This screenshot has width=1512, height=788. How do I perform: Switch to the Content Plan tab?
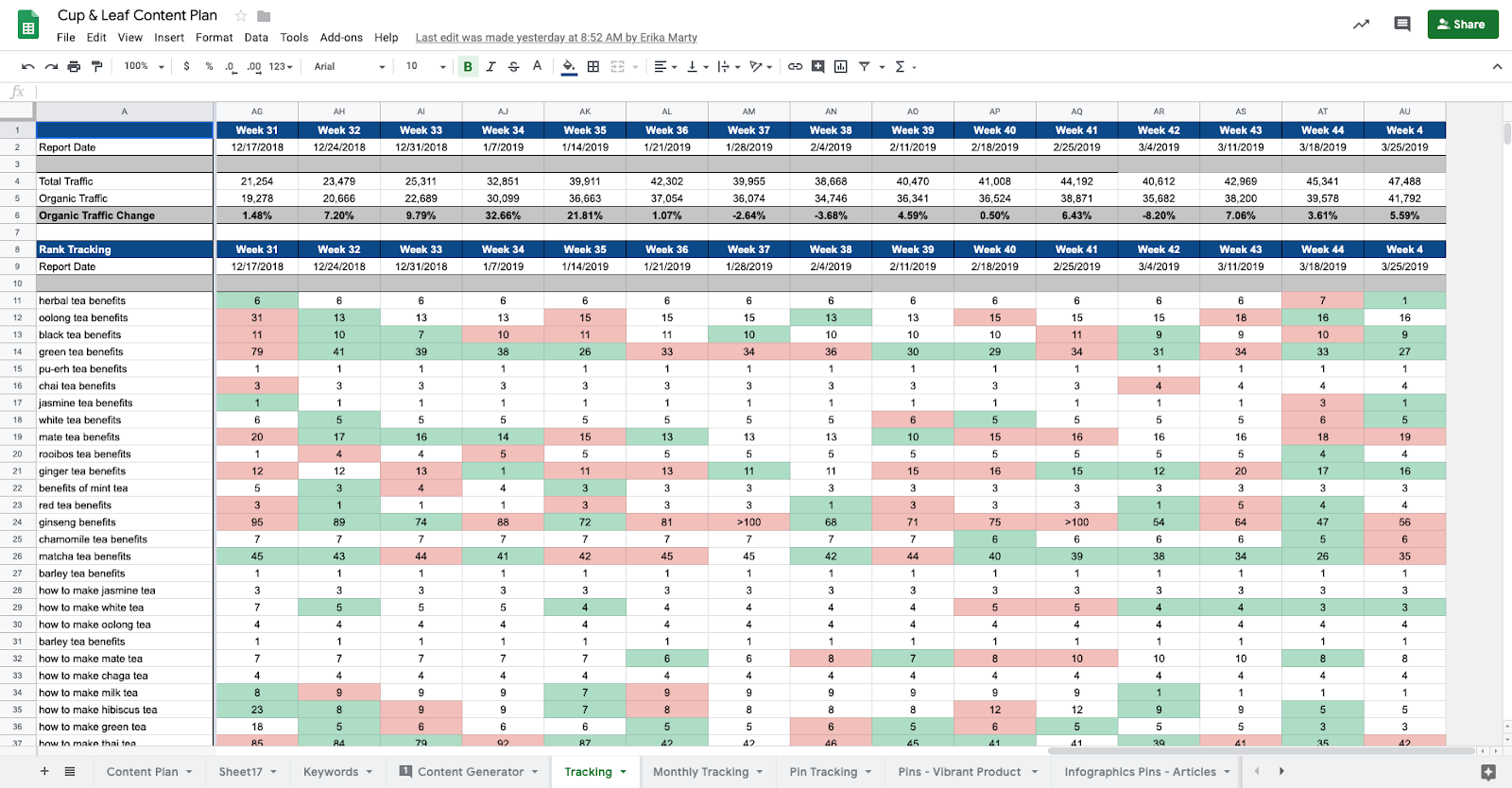pyautogui.click(x=142, y=772)
